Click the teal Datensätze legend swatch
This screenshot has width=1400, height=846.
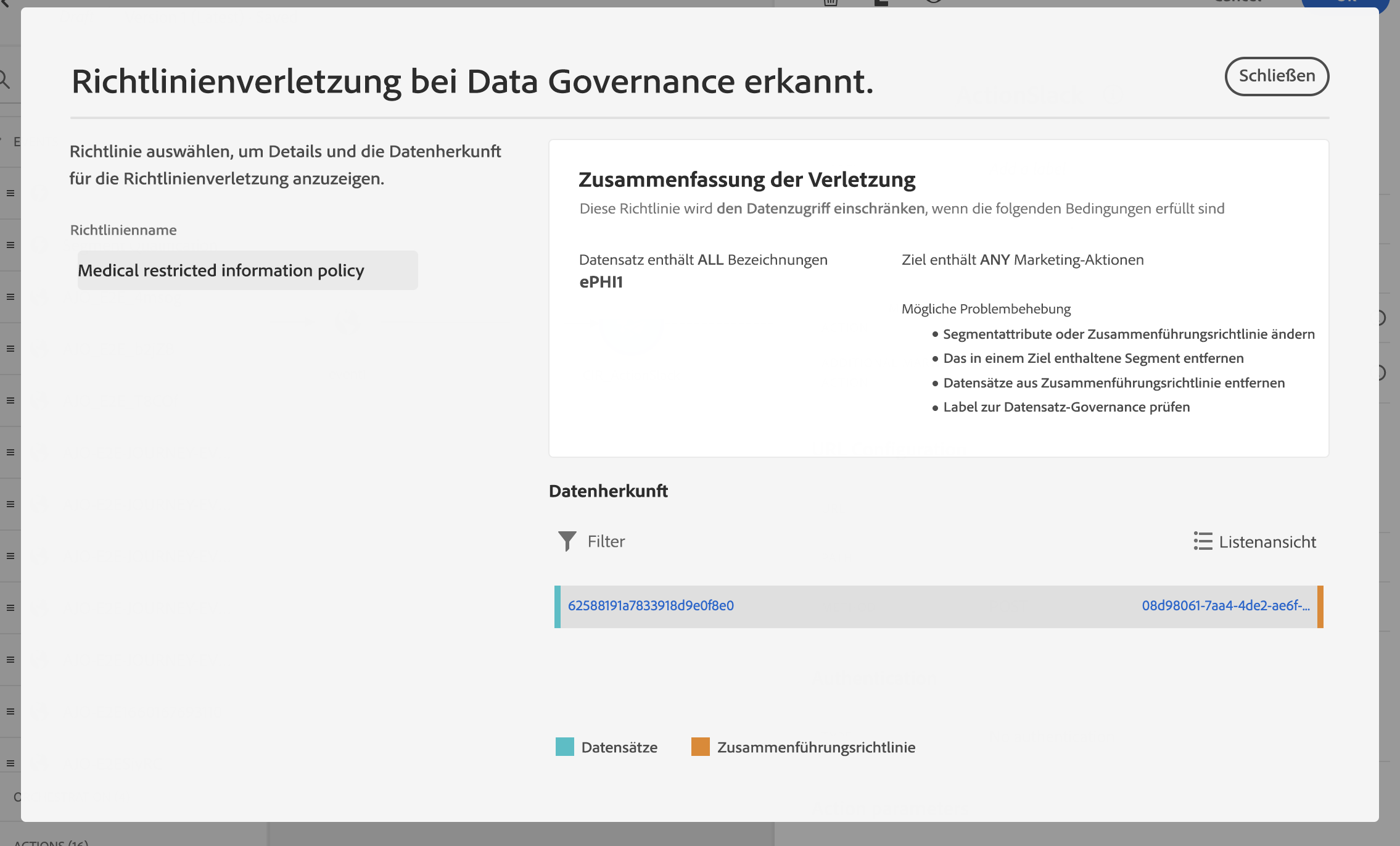tap(564, 747)
